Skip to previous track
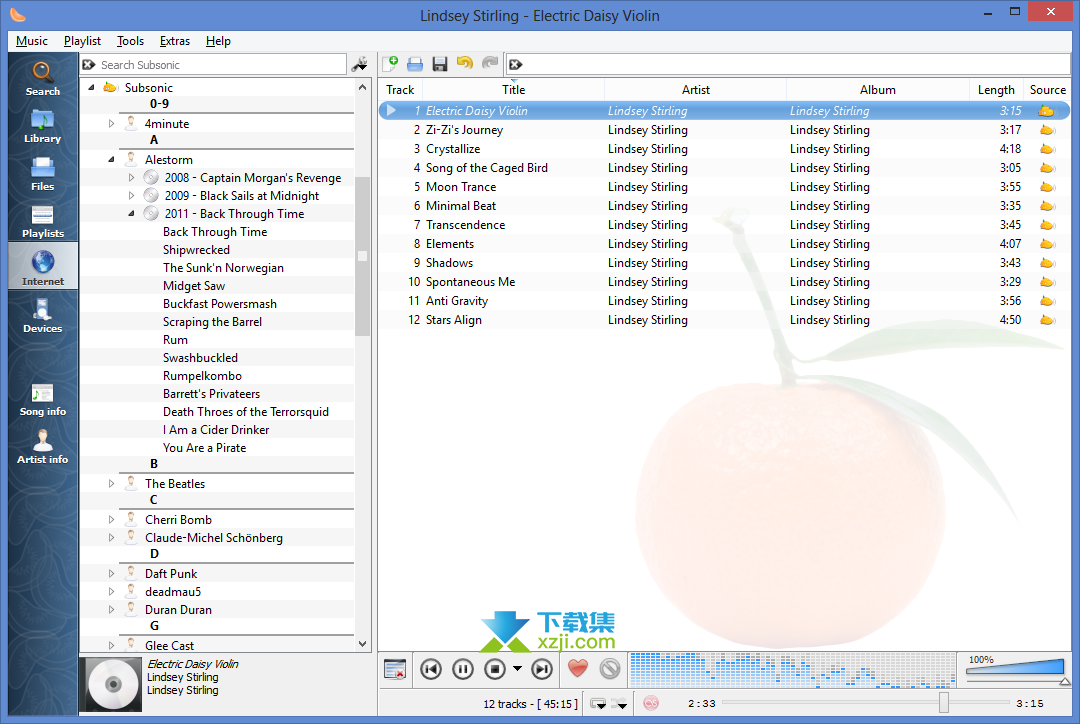 point(431,669)
